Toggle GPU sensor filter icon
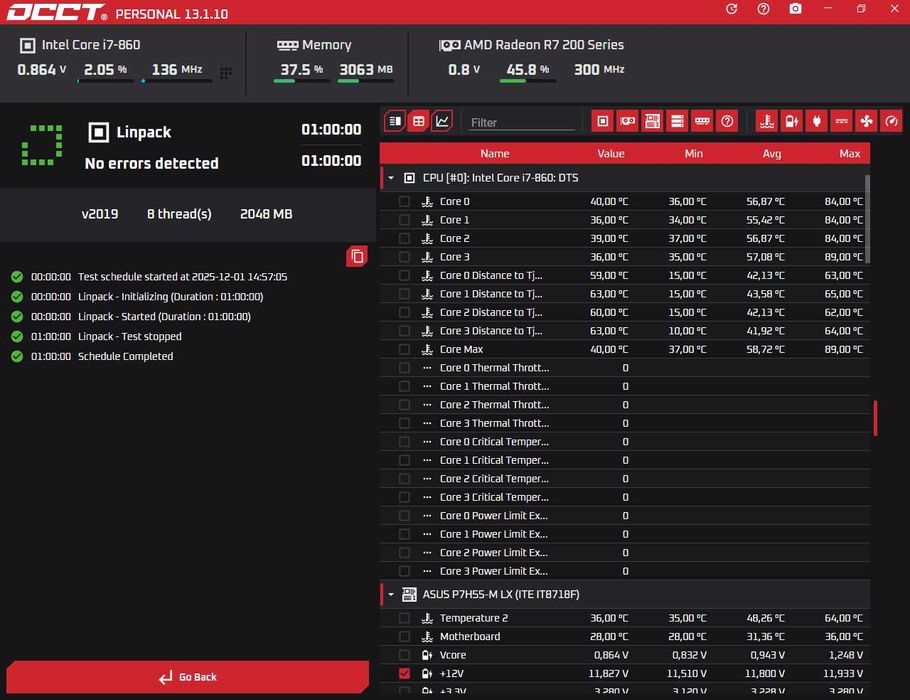Viewport: 910px width, 700px height. point(627,121)
